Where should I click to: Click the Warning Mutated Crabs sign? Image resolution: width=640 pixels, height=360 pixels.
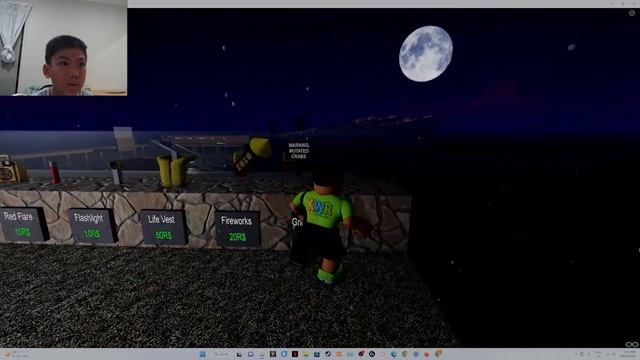(x=299, y=151)
